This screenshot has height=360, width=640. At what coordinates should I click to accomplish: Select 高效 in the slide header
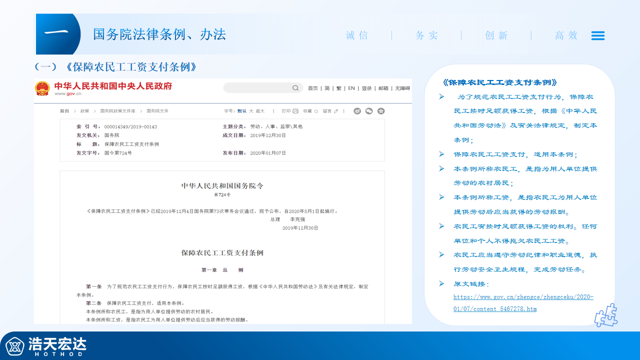pyautogui.click(x=566, y=36)
